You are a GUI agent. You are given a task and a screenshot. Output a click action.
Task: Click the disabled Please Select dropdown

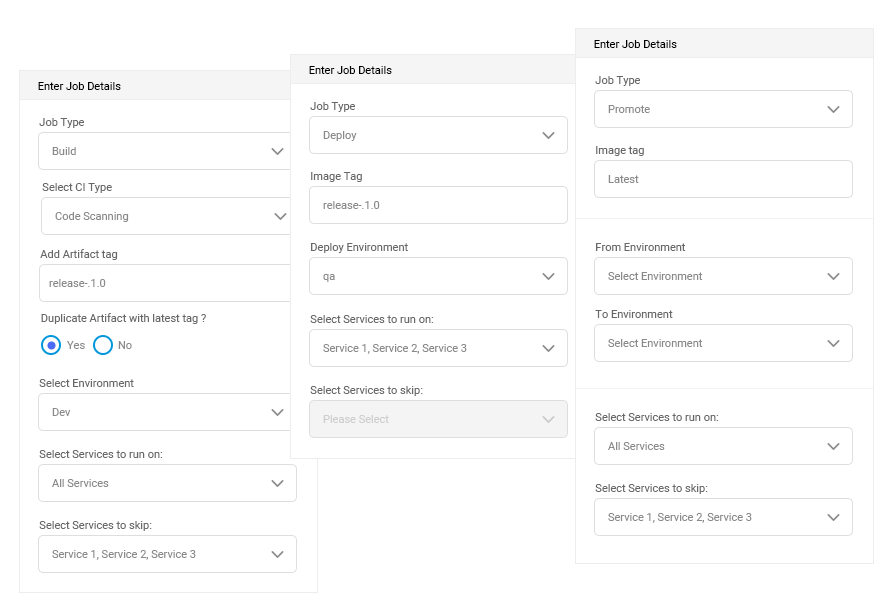click(x=438, y=419)
